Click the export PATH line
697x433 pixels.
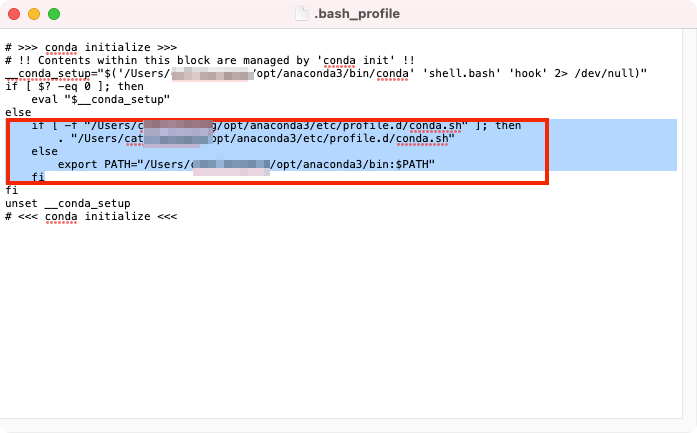[246, 164]
